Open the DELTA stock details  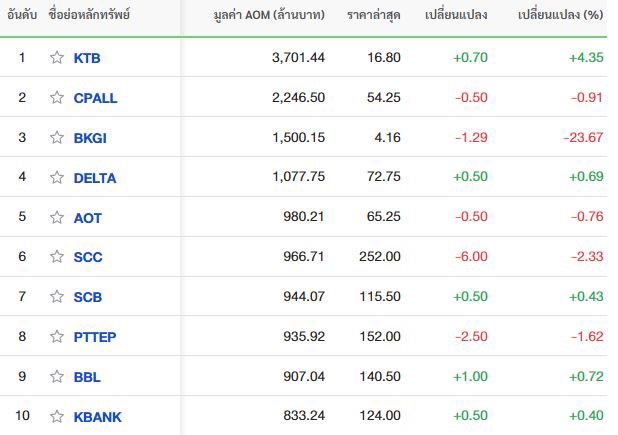(x=95, y=178)
